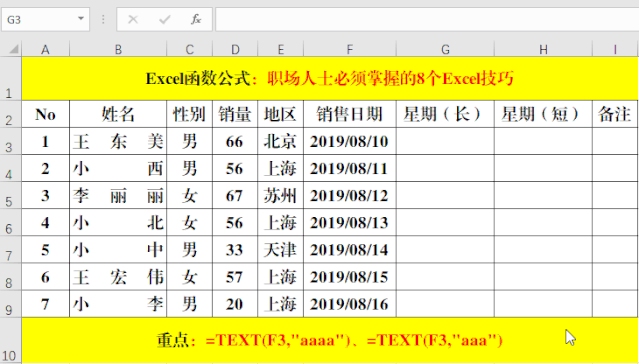Click the Enter checkmark formula bar icon
This screenshot has width=639, height=364.
[x=165, y=19]
